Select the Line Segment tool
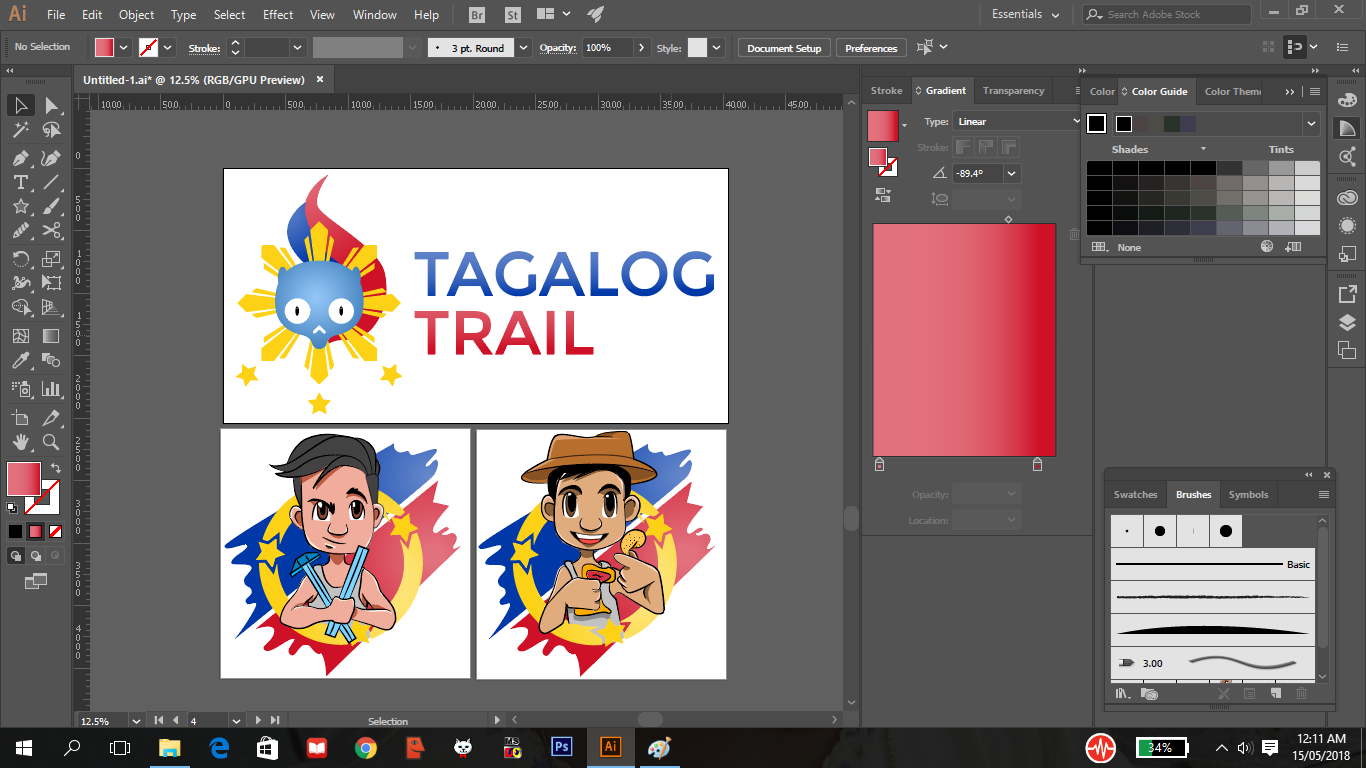Screen dimensions: 1366x768 51,182
